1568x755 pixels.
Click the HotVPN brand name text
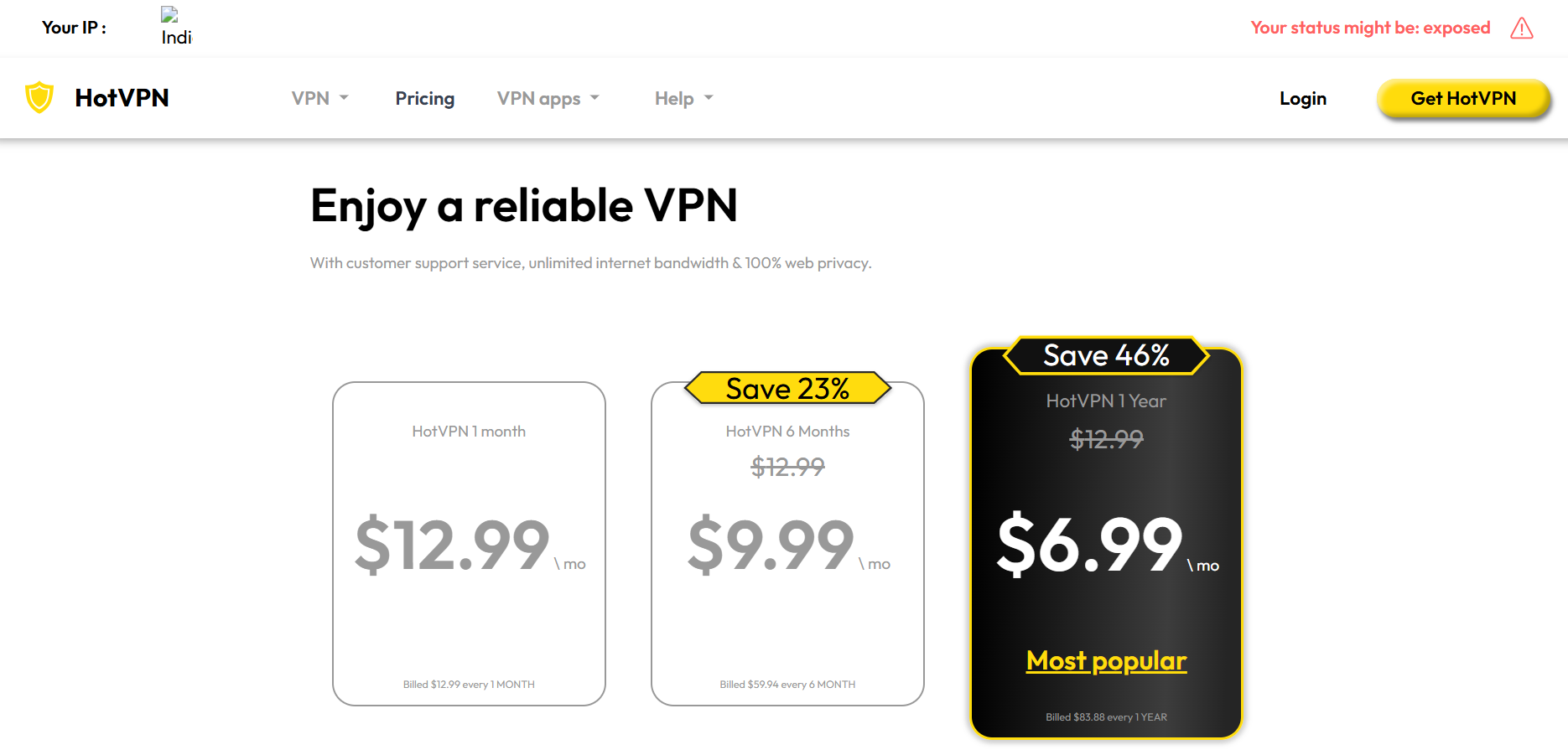click(x=122, y=98)
